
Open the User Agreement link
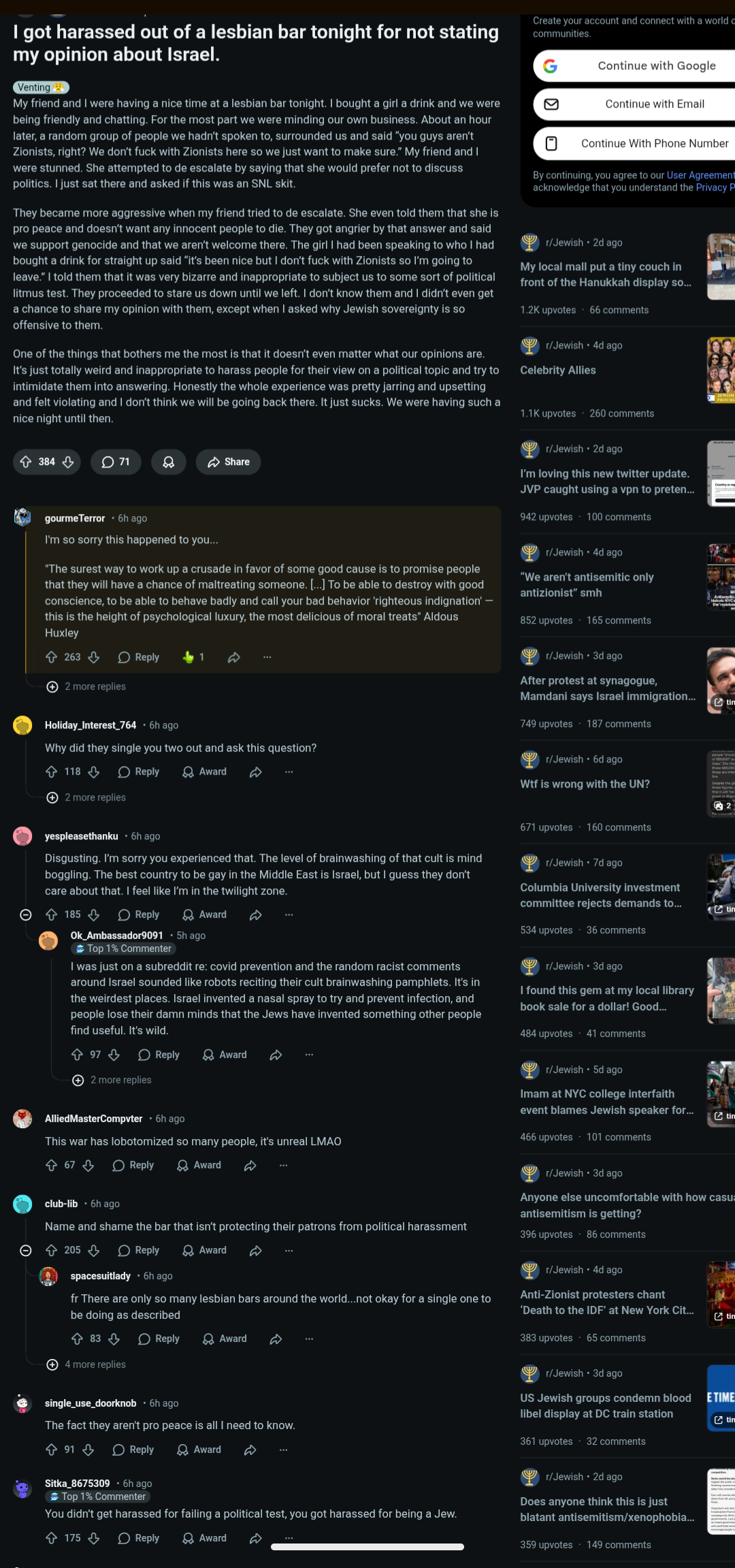(x=700, y=175)
